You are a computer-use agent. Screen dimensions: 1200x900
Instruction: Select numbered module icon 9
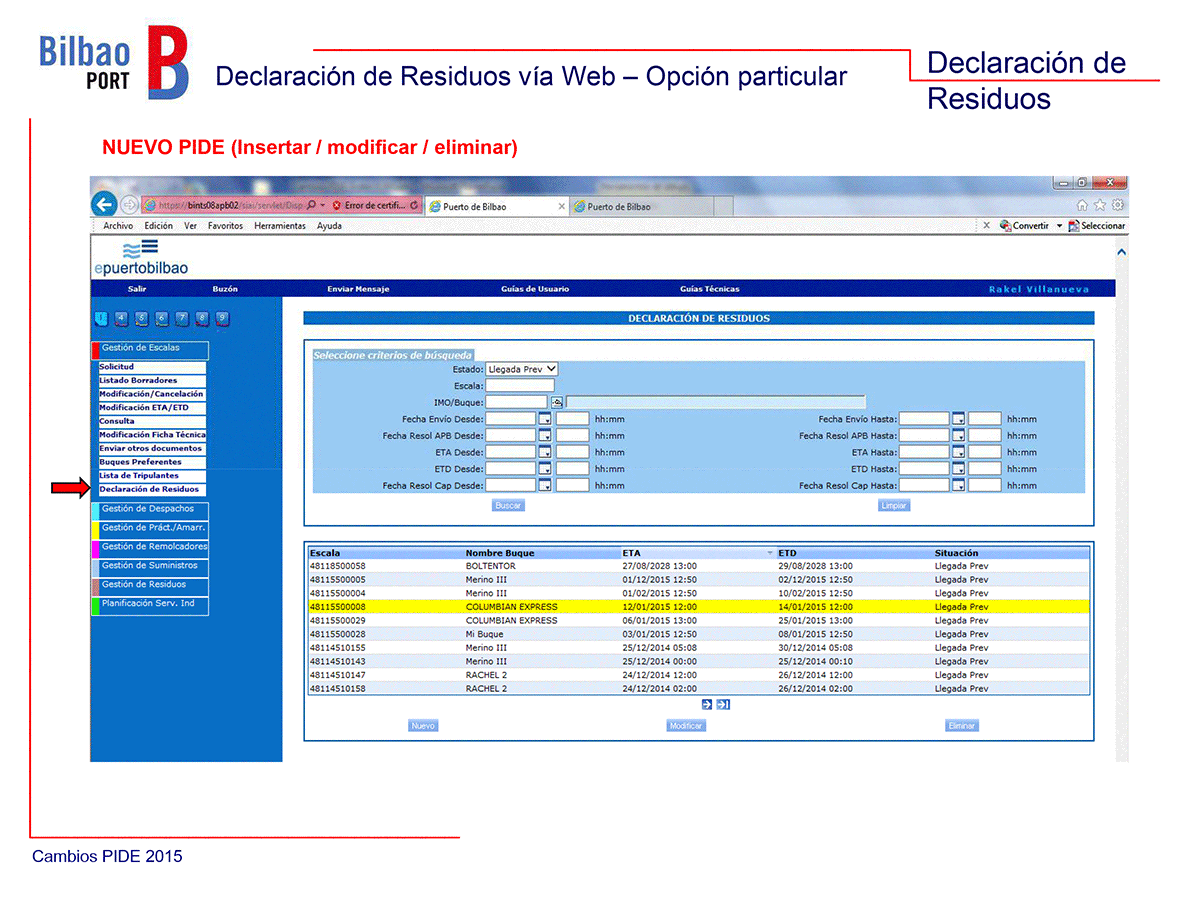tap(222, 319)
